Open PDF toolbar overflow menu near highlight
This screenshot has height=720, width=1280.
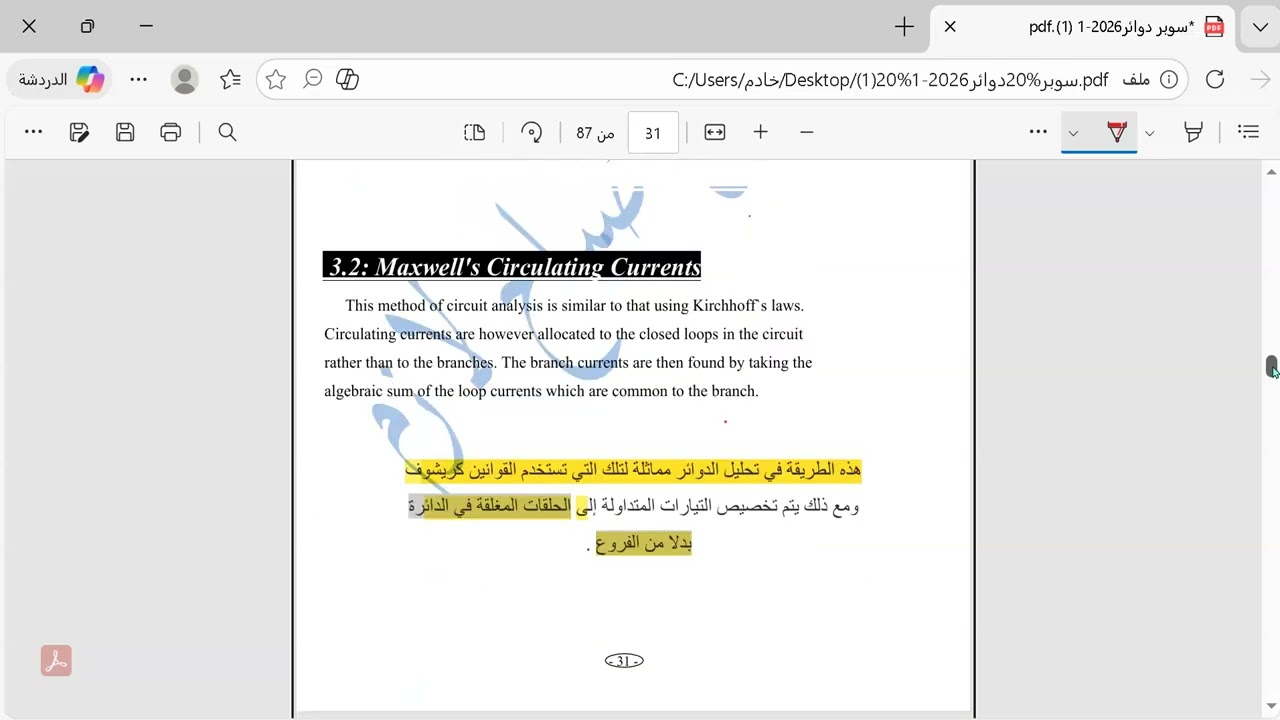(1038, 132)
